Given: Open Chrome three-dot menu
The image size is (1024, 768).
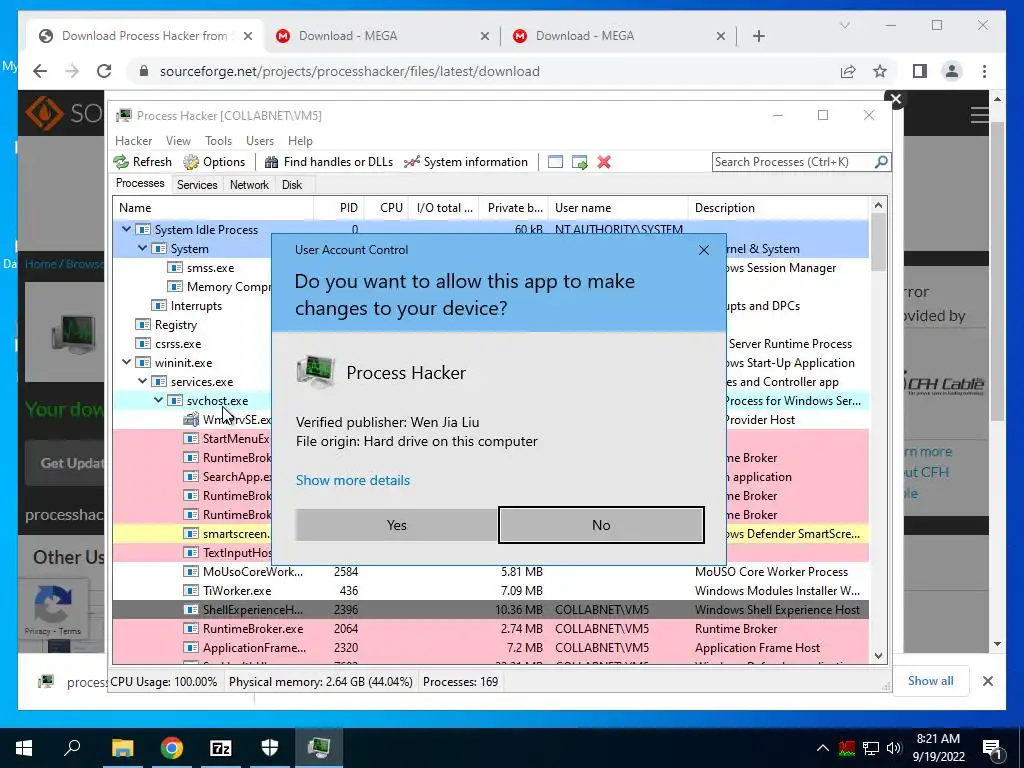Looking at the screenshot, I should tap(984, 71).
